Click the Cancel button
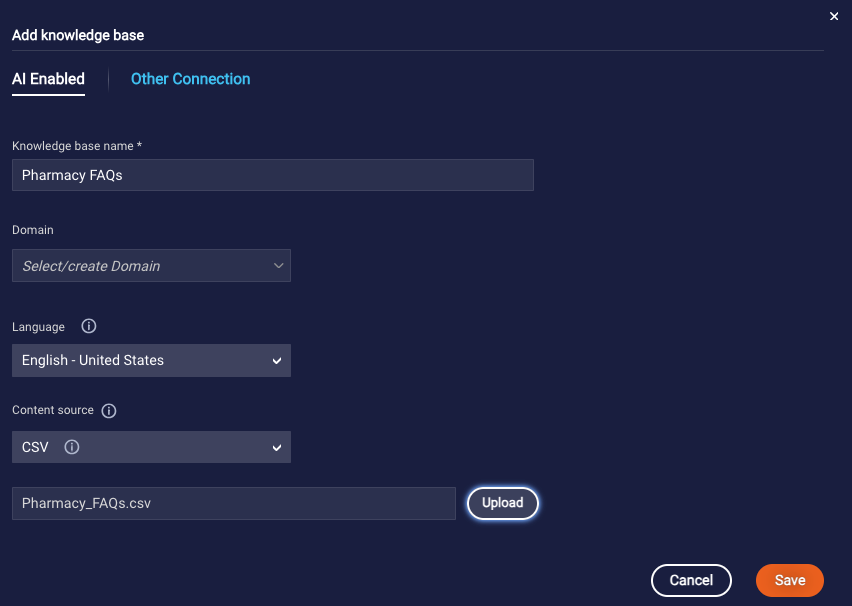Screen dimensions: 852x606 coord(691,580)
